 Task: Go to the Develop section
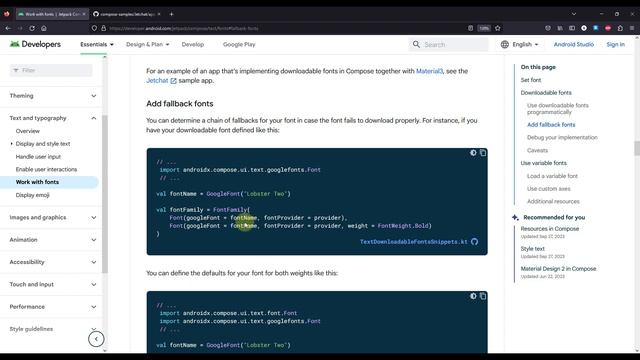point(193,44)
